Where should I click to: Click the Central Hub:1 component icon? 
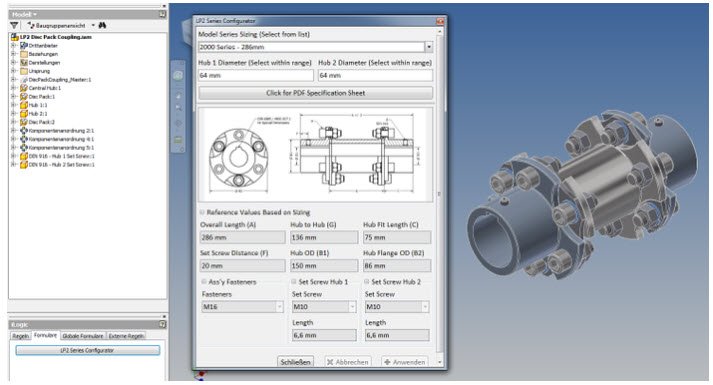pyautogui.click(x=24, y=88)
